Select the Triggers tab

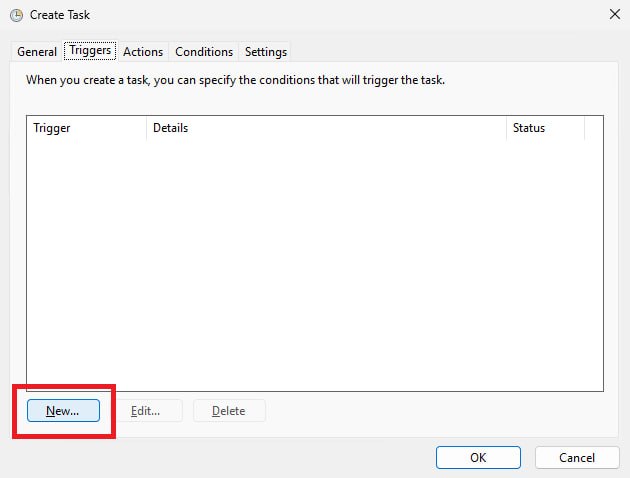pos(90,51)
